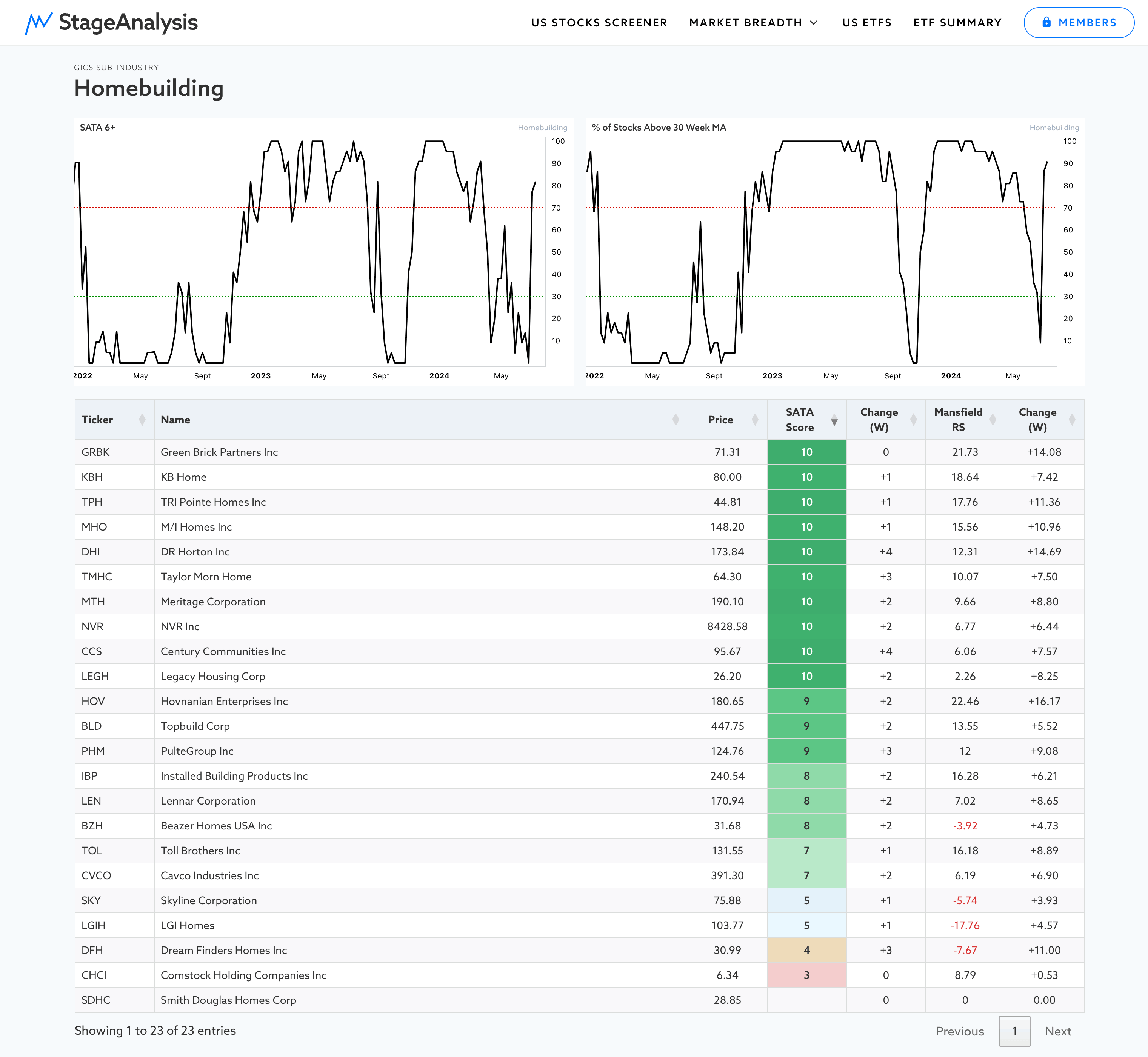The image size is (1148, 1057).
Task: Click Beazer Homes USA Inc name
Action: tap(216, 826)
